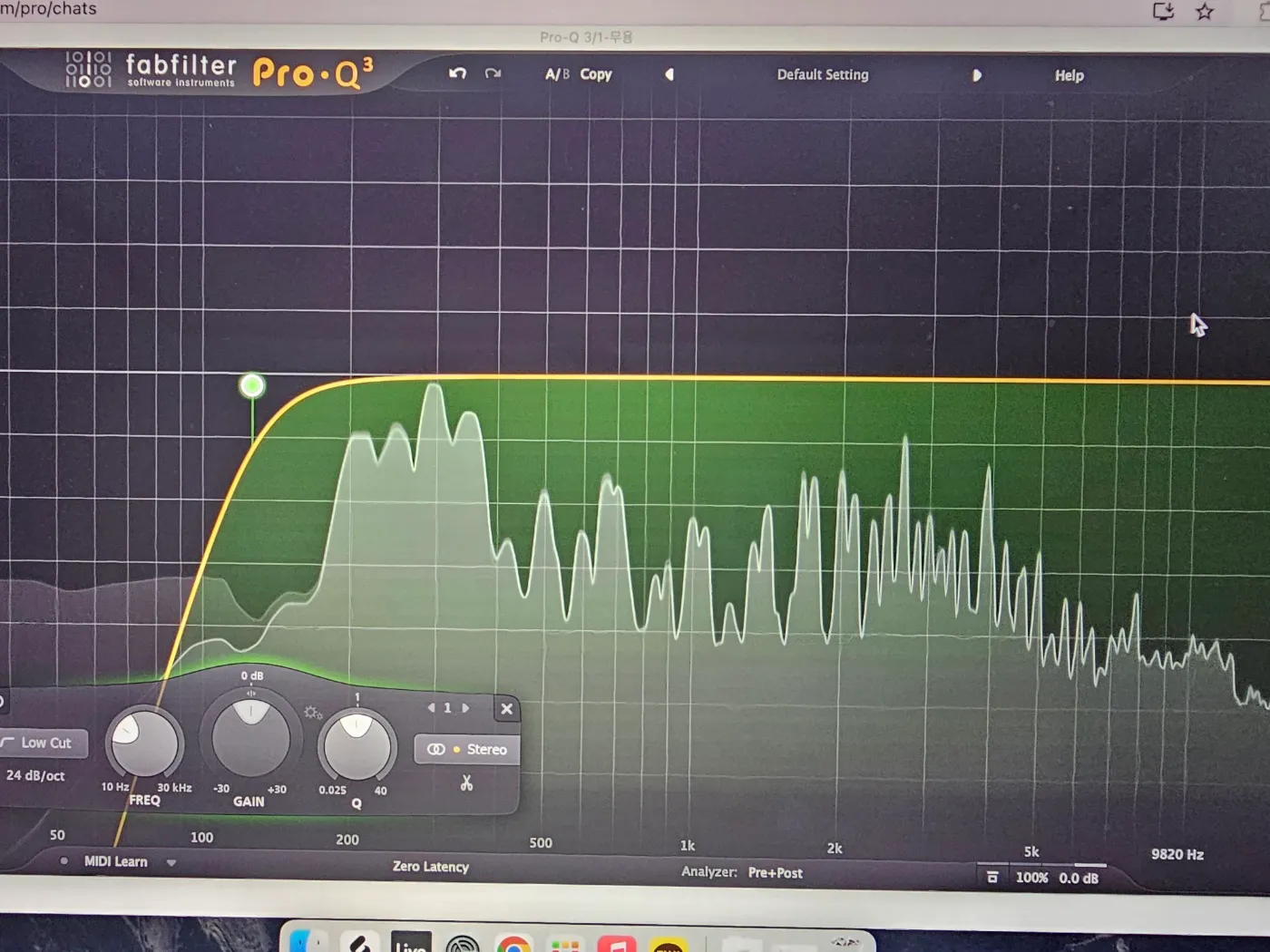
Task: Open the Default Setting preset menu
Action: point(822,75)
